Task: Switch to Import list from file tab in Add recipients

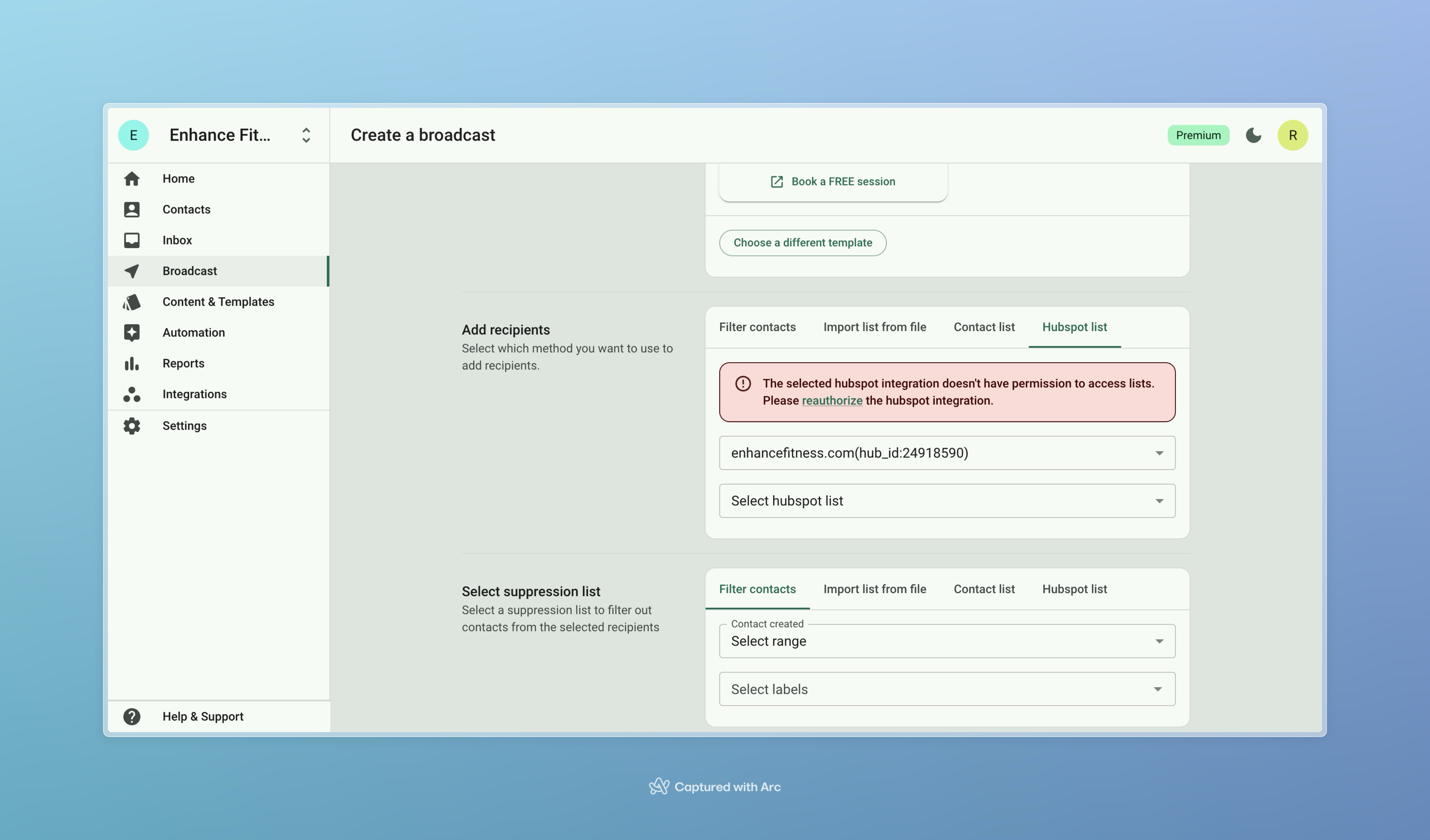Action: 874,327
